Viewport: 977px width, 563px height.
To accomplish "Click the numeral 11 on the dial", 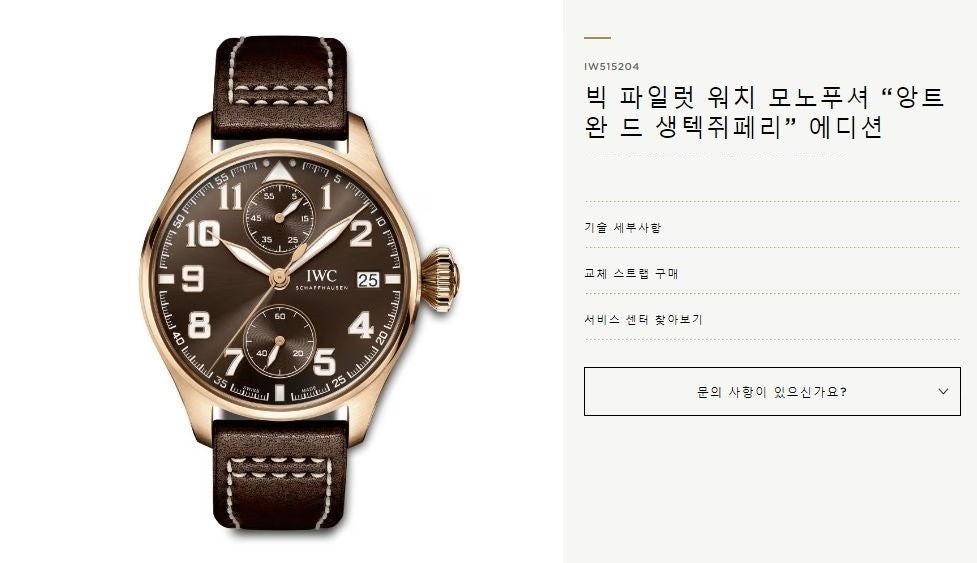I will pos(230,196).
